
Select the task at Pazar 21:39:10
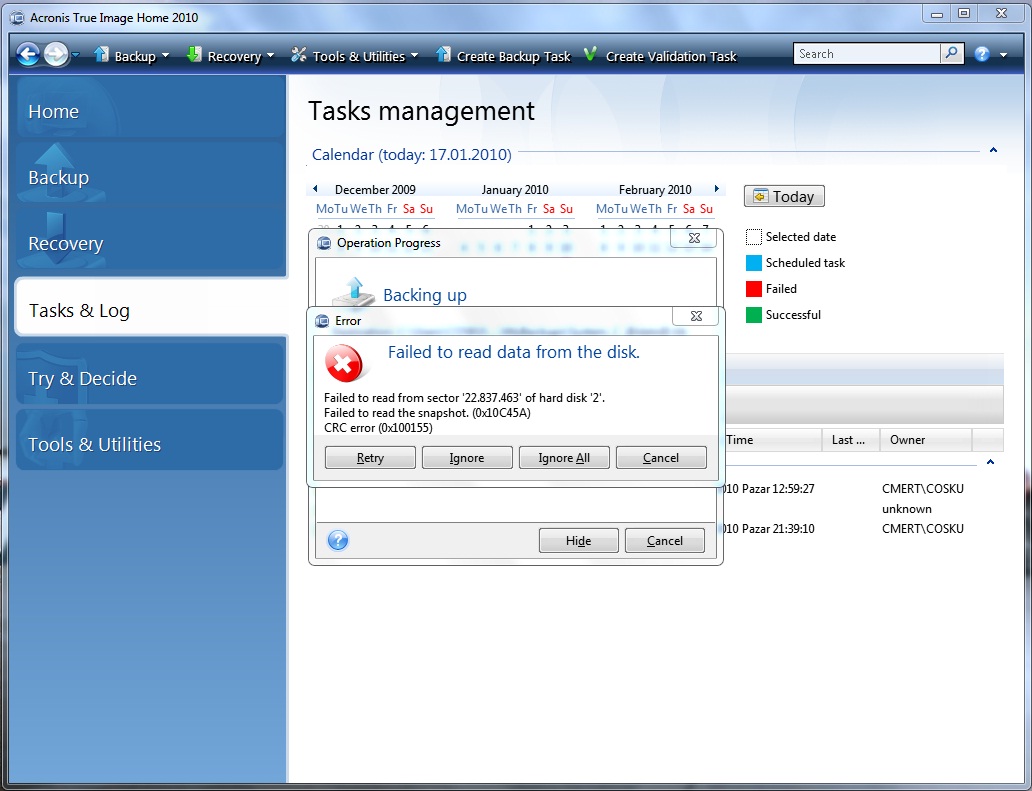(x=769, y=528)
